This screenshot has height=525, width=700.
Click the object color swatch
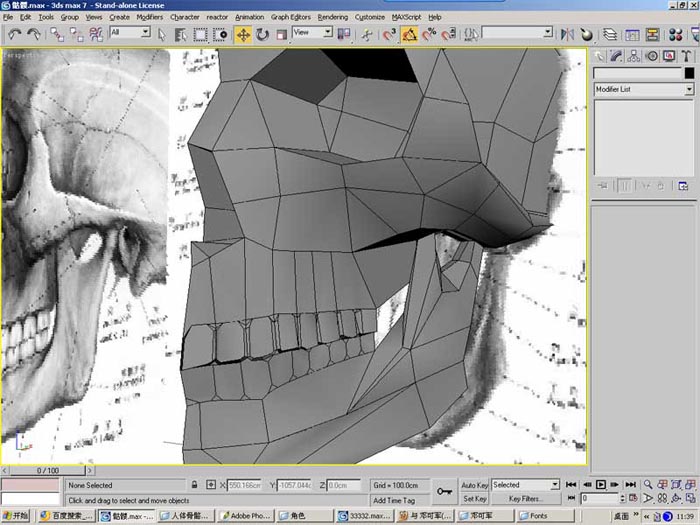click(x=689, y=73)
